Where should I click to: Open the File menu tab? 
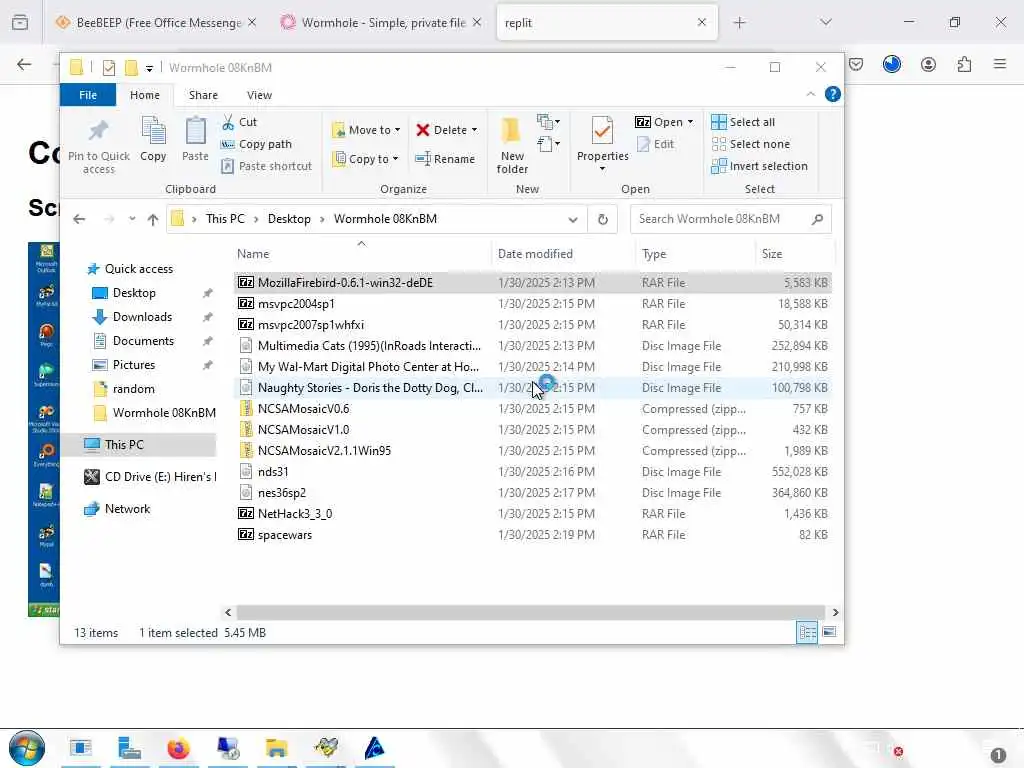pos(88,95)
